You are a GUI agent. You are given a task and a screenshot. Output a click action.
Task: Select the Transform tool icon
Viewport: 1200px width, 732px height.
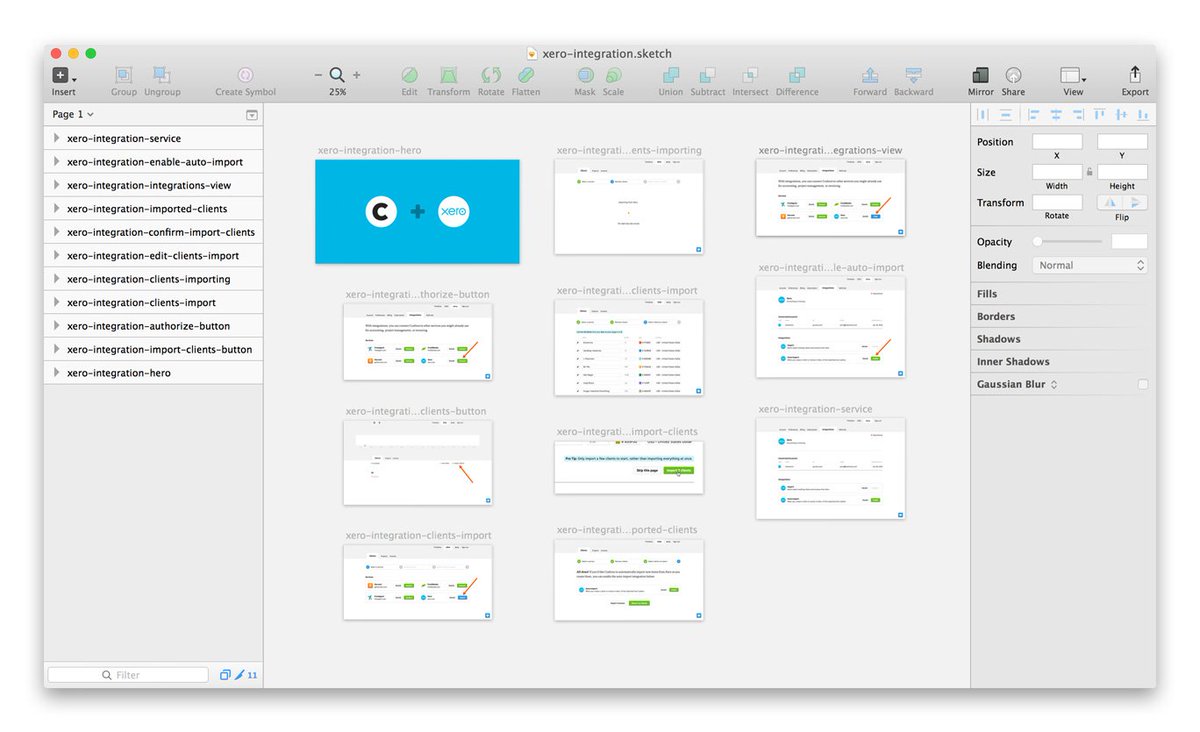(x=449, y=75)
